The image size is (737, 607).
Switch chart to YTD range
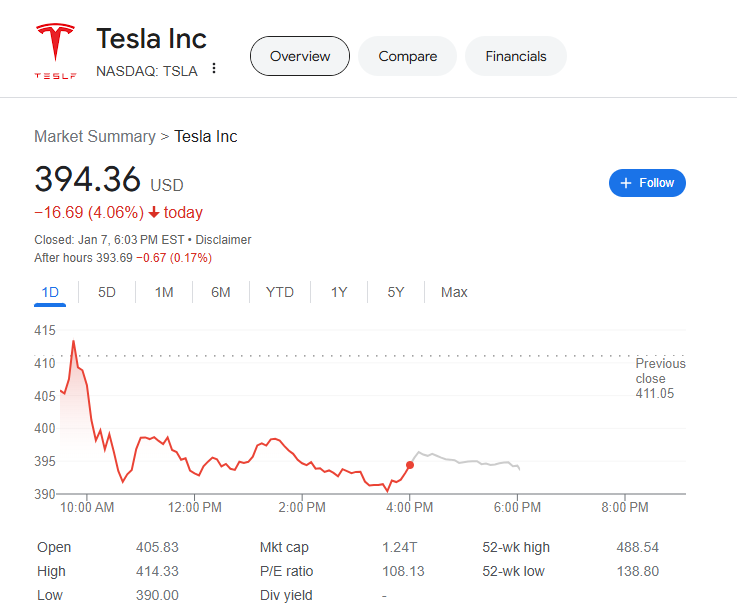tap(280, 292)
